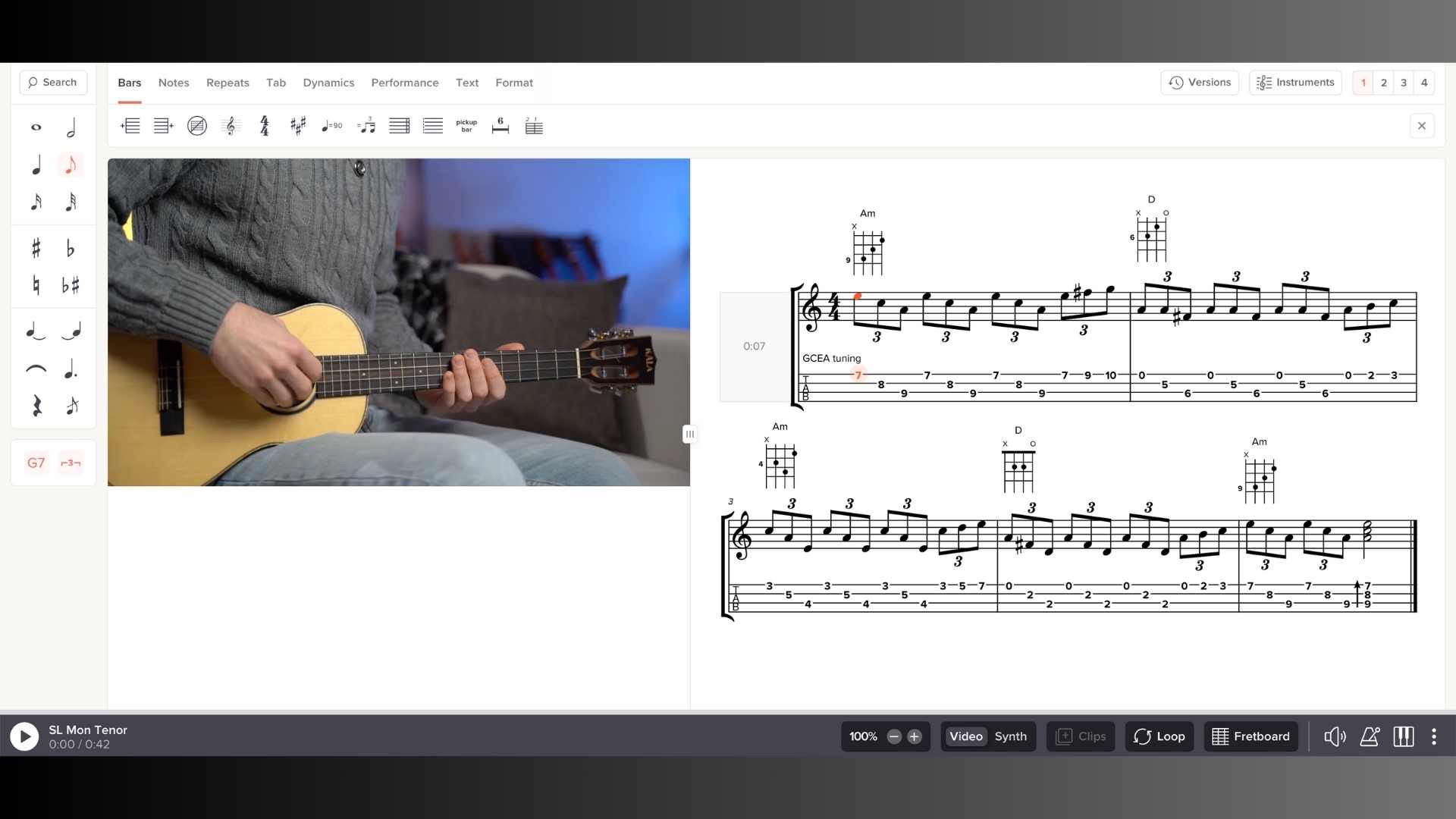Toggle the G7 chord button

[x=36, y=463]
